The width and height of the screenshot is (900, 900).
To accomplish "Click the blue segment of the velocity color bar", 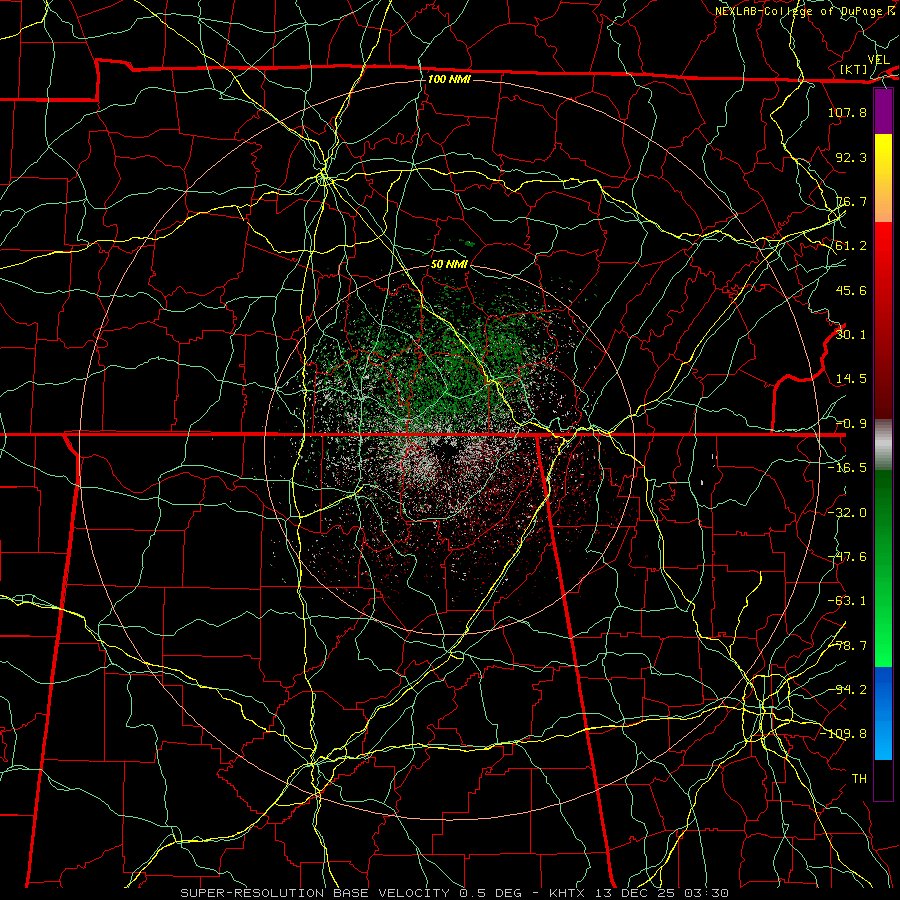I will click(883, 713).
